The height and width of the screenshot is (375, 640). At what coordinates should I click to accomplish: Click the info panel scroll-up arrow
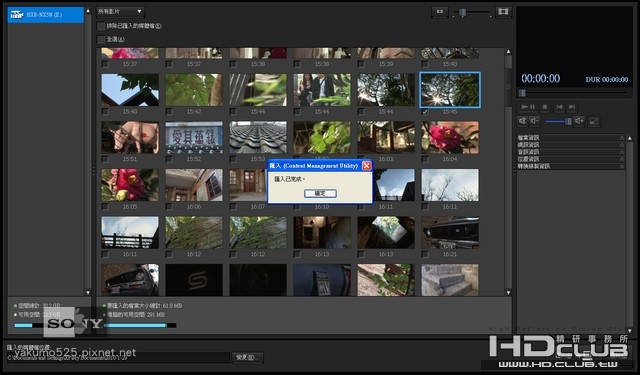(x=629, y=138)
